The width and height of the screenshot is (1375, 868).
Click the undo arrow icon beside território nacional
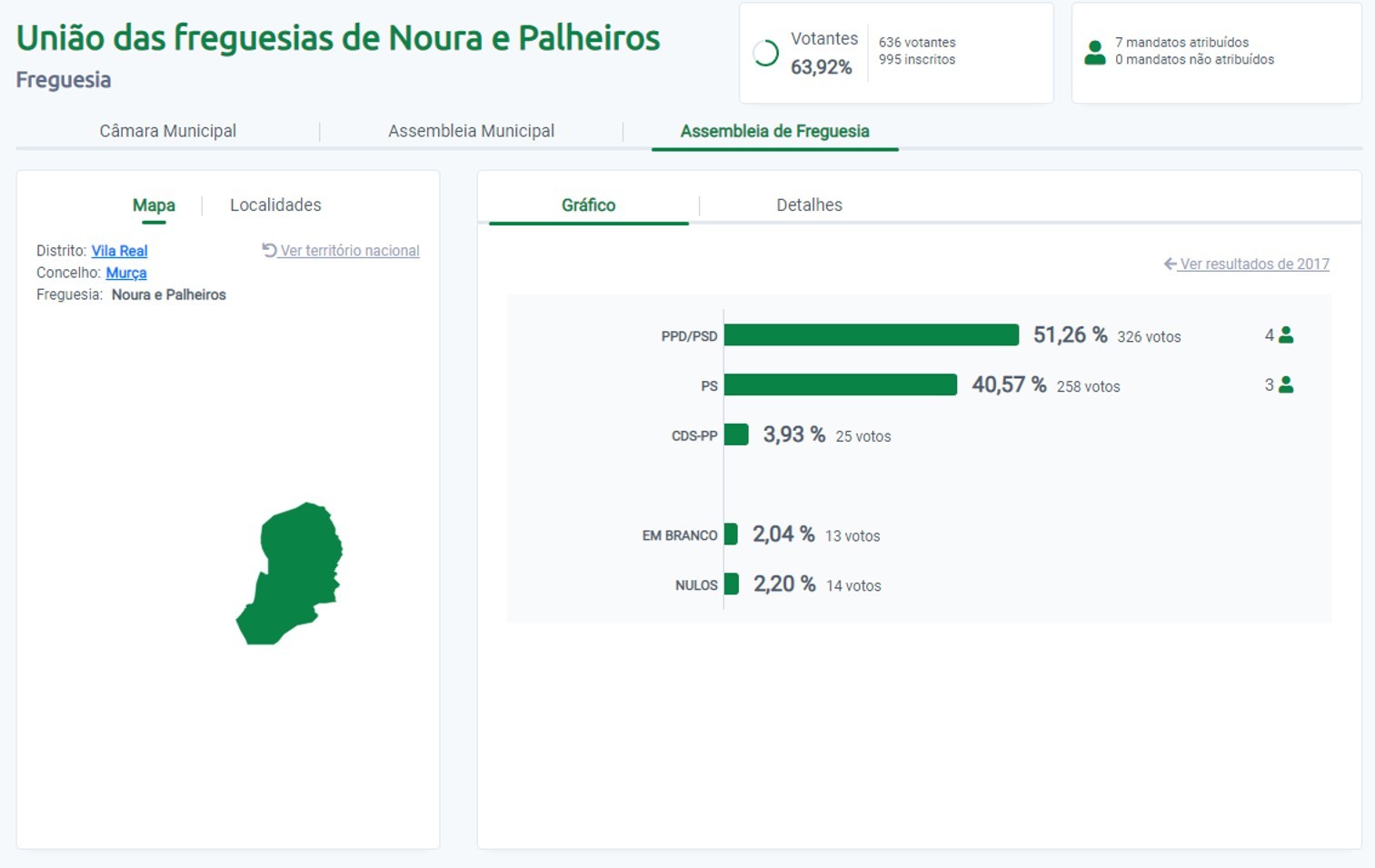pos(269,250)
